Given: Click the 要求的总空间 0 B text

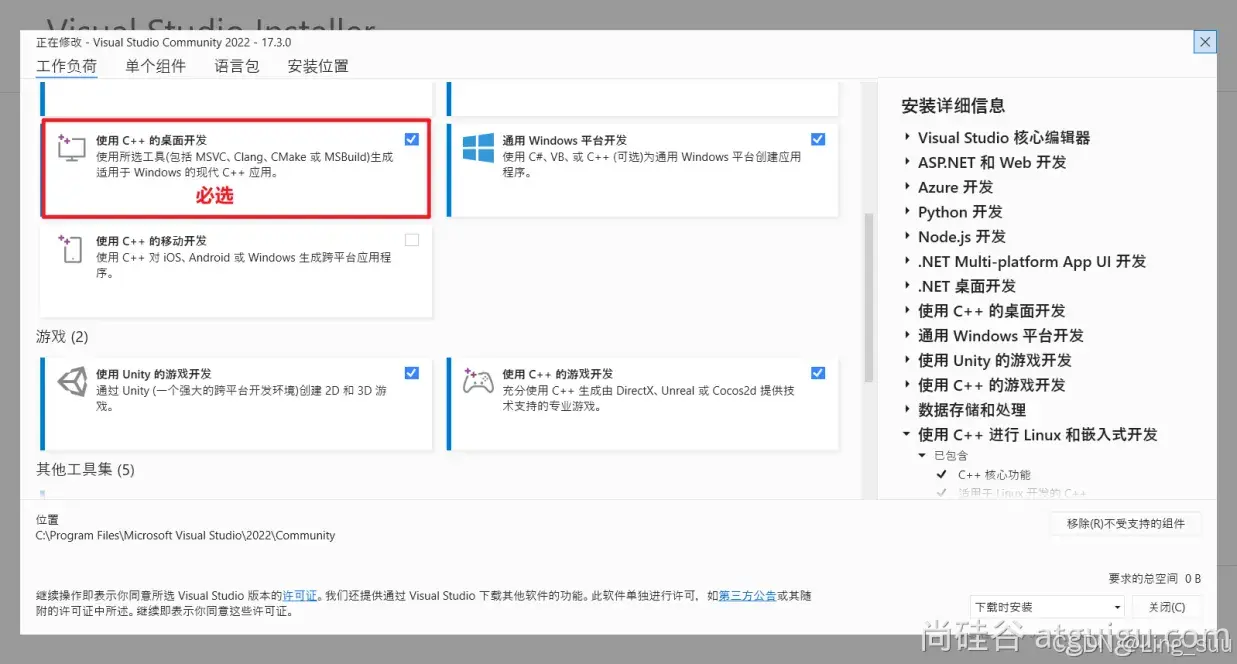Looking at the screenshot, I should point(1155,578).
